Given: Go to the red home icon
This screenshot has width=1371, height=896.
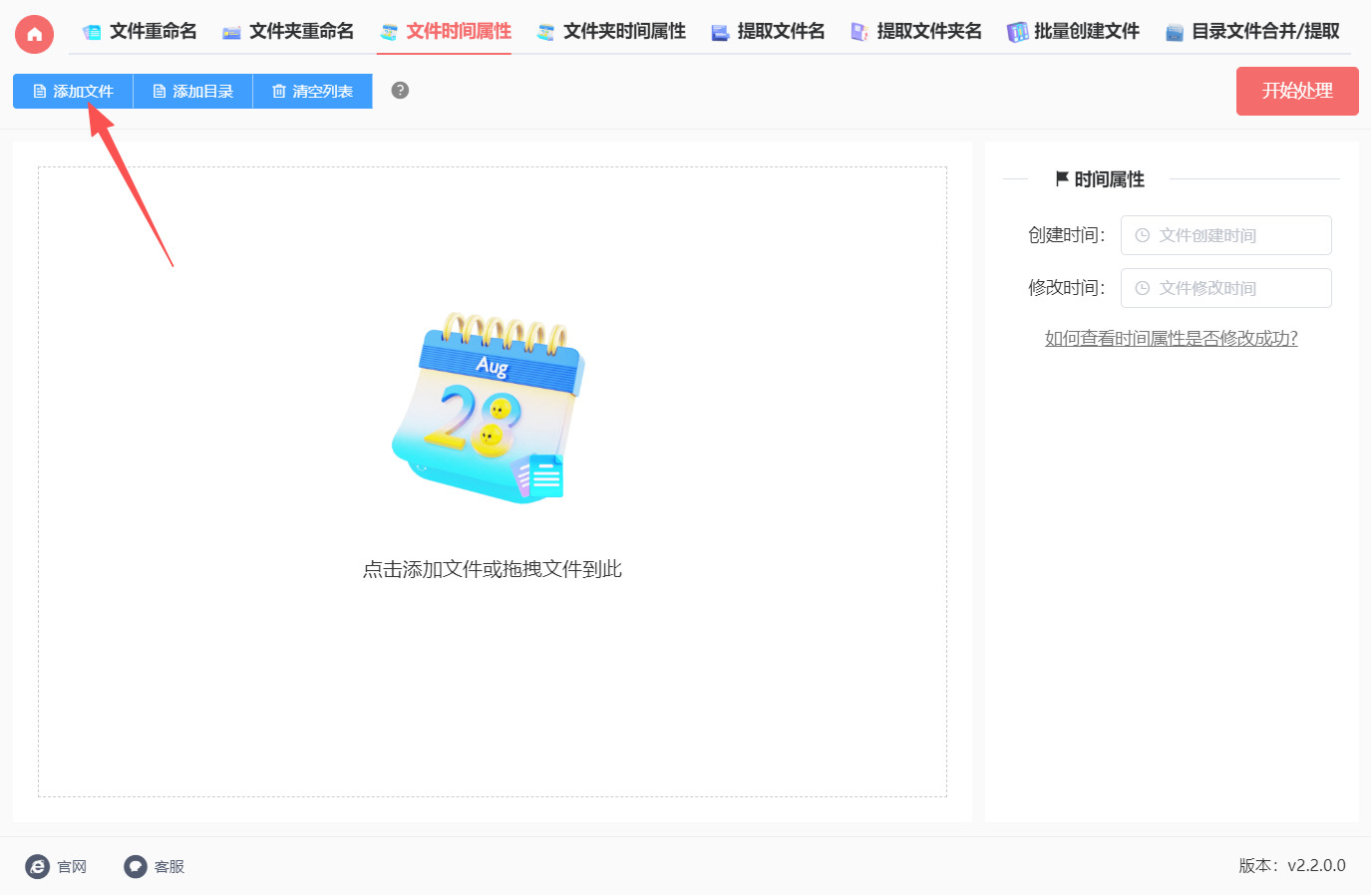Looking at the screenshot, I should [x=34, y=34].
